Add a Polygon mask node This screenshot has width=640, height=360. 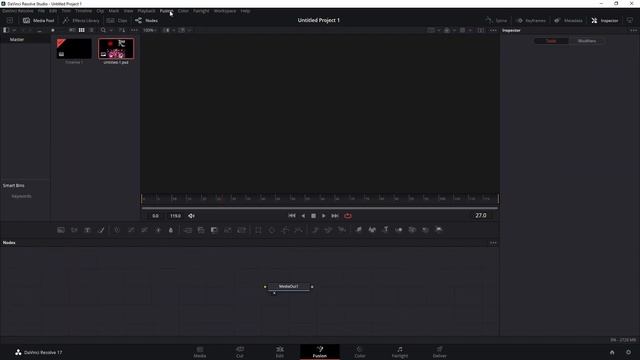click(x=285, y=230)
